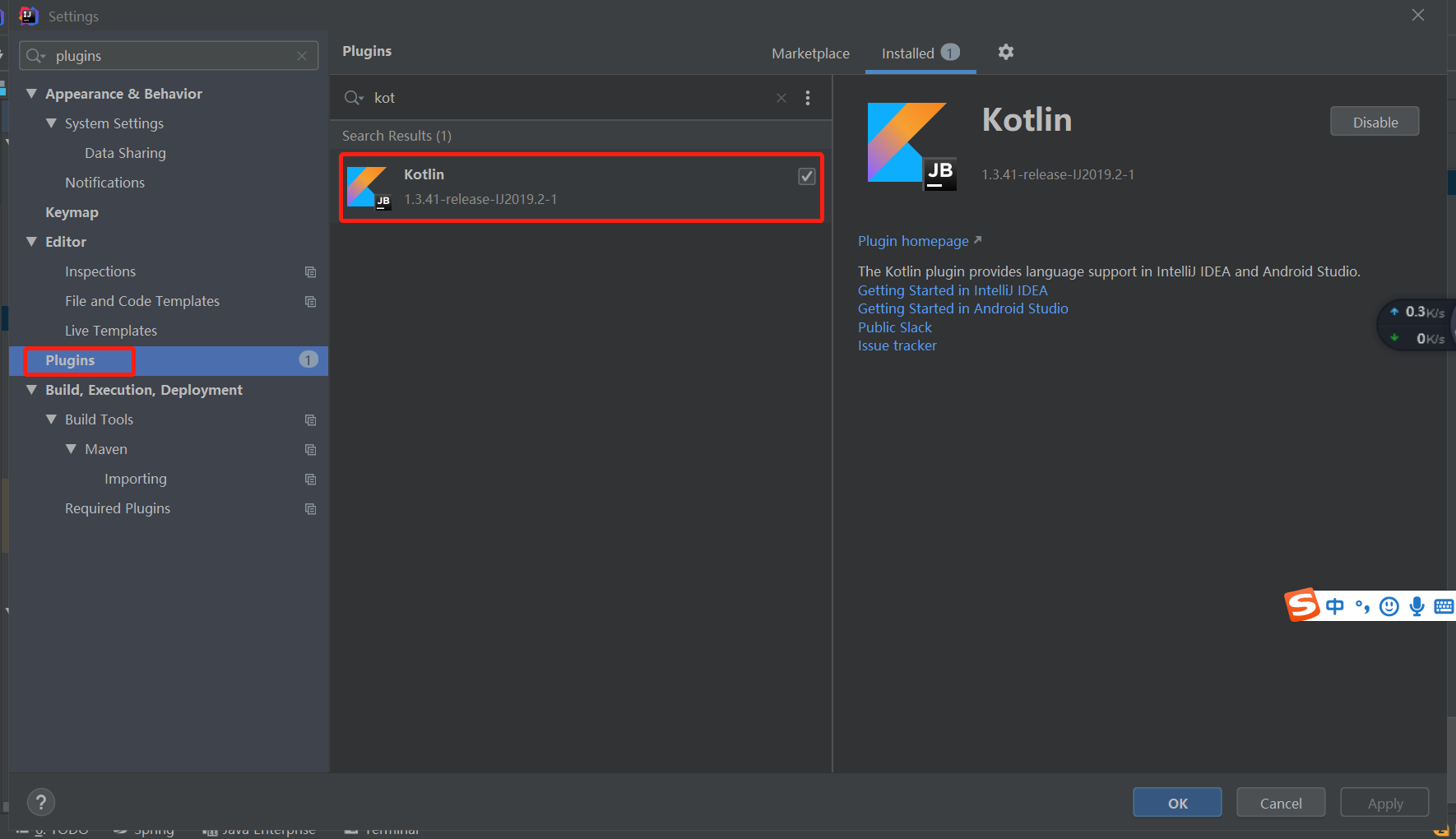Open Getting Started in IntelliJ IDEA link

953,290
